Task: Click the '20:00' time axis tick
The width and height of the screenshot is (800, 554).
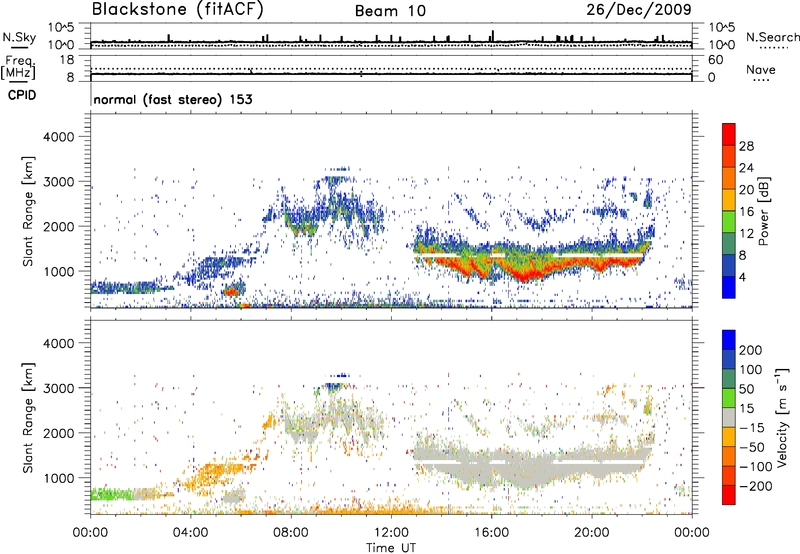Action: click(x=592, y=533)
